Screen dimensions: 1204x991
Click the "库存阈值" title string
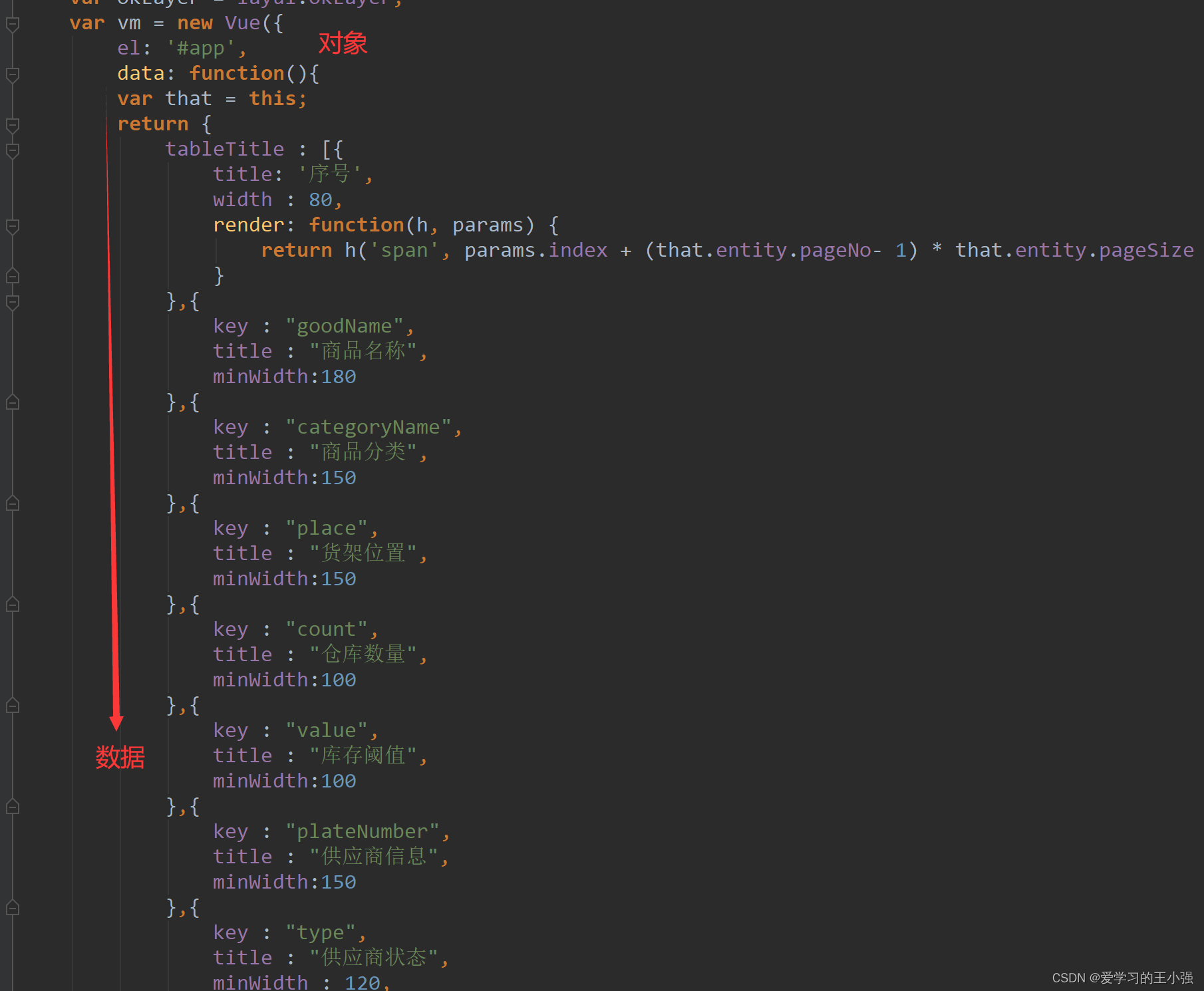click(x=363, y=756)
